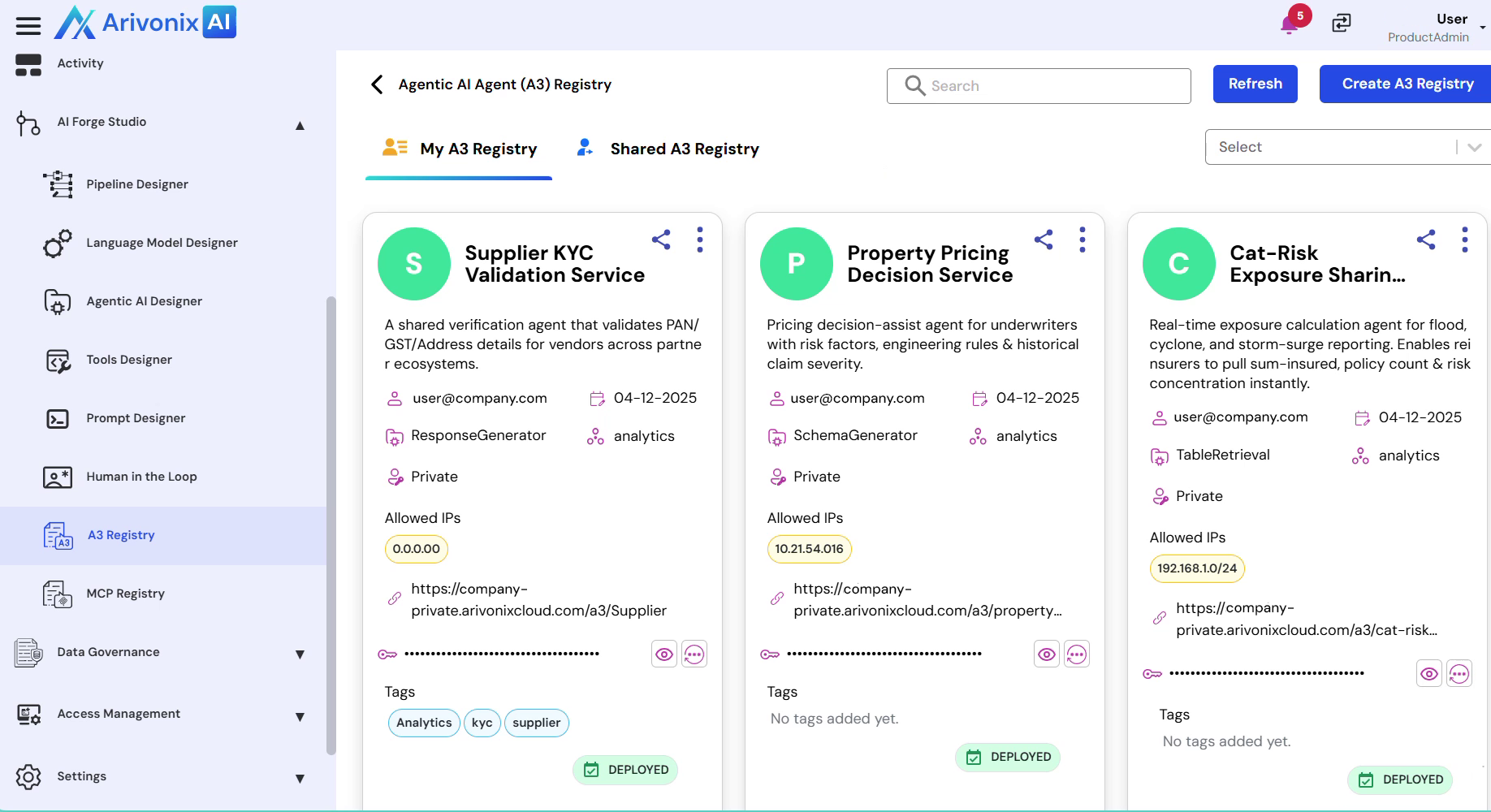Show hidden key for Property Pricing service
This screenshot has width=1491, height=812.
pos(1047,654)
